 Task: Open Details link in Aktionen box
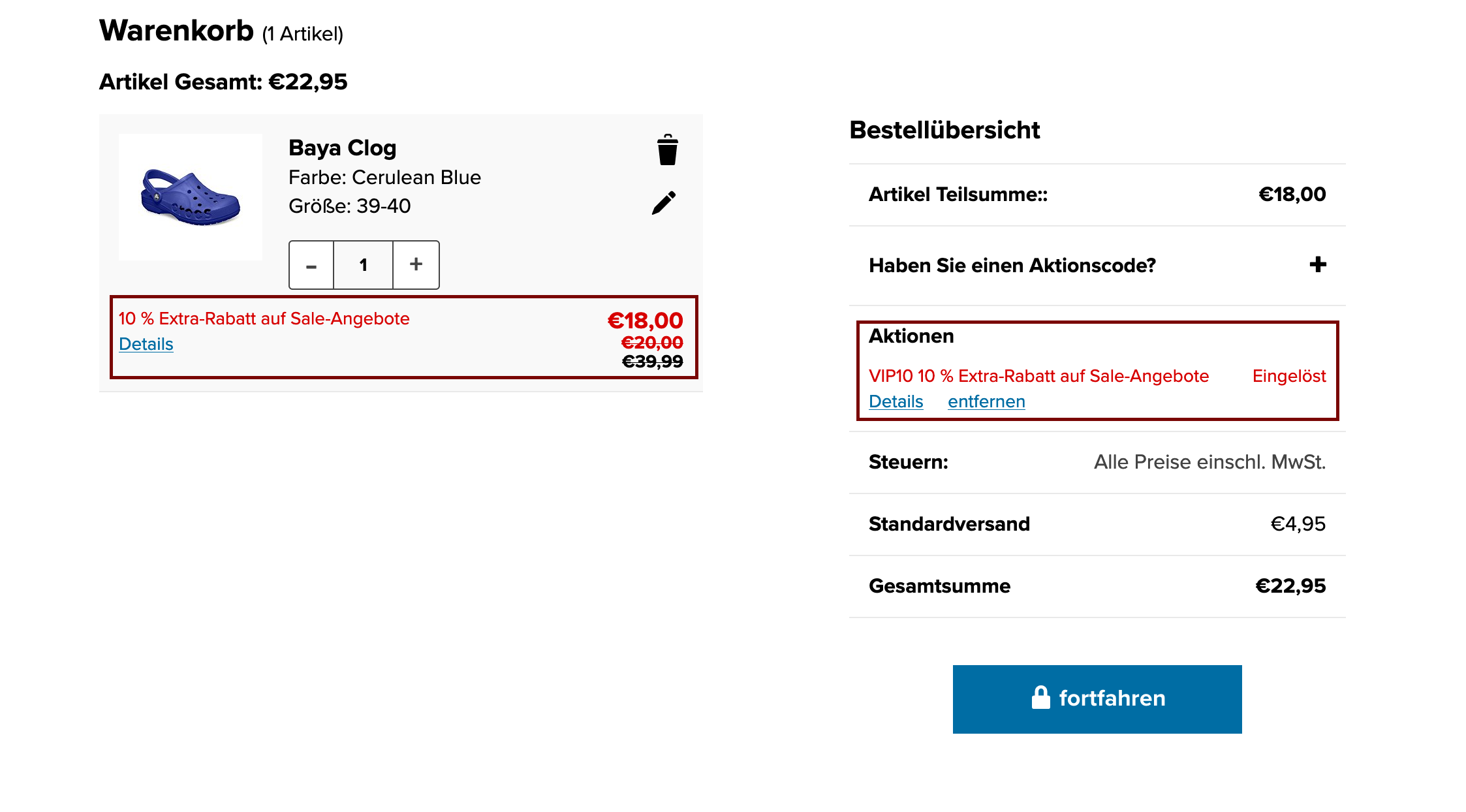(896, 401)
